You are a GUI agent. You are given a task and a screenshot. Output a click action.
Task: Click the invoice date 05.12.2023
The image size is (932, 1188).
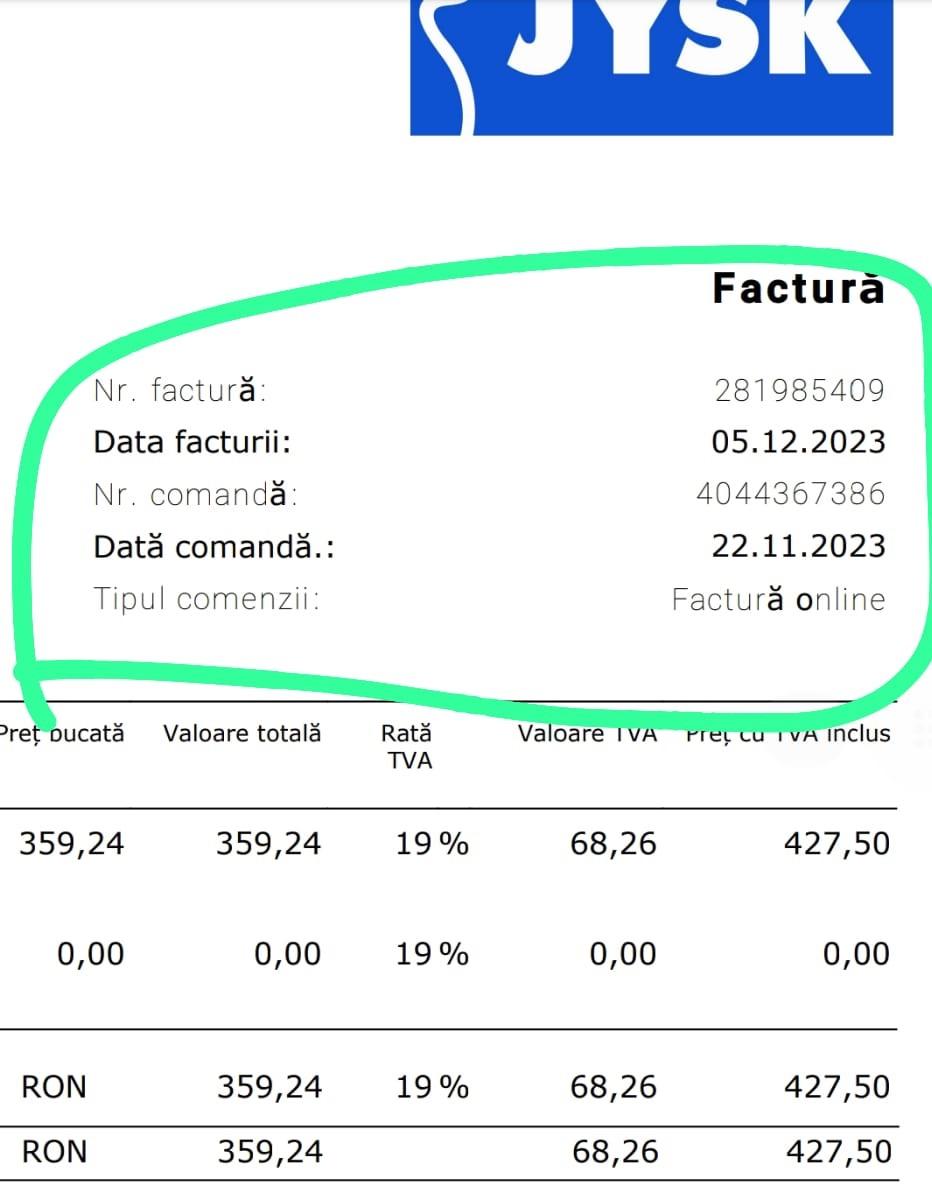pyautogui.click(x=798, y=442)
